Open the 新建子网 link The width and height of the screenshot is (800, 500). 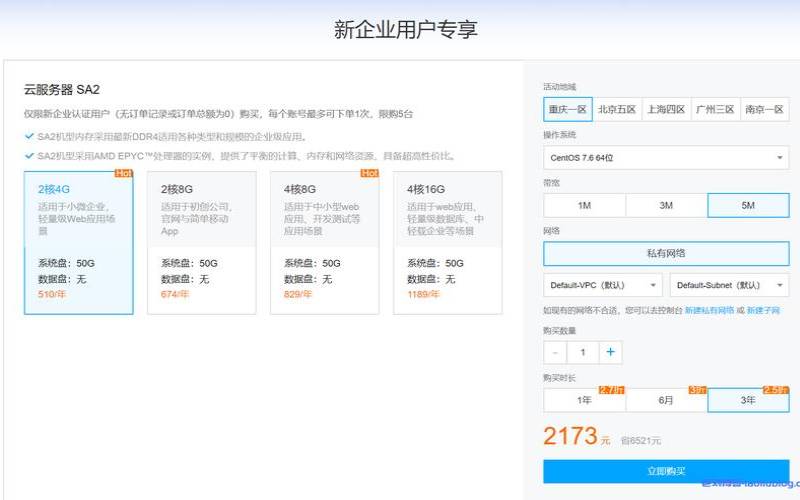click(763, 310)
